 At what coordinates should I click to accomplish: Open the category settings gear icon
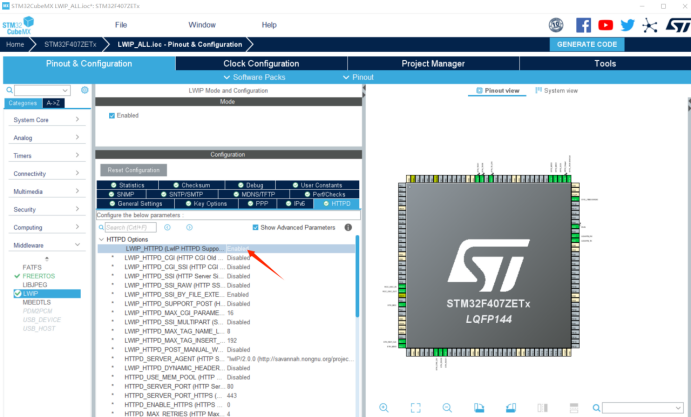85,90
